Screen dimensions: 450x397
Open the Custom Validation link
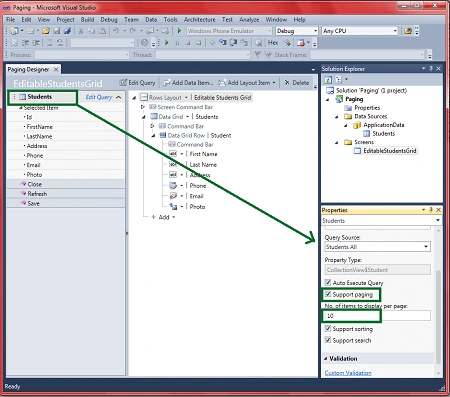[x=348, y=373]
